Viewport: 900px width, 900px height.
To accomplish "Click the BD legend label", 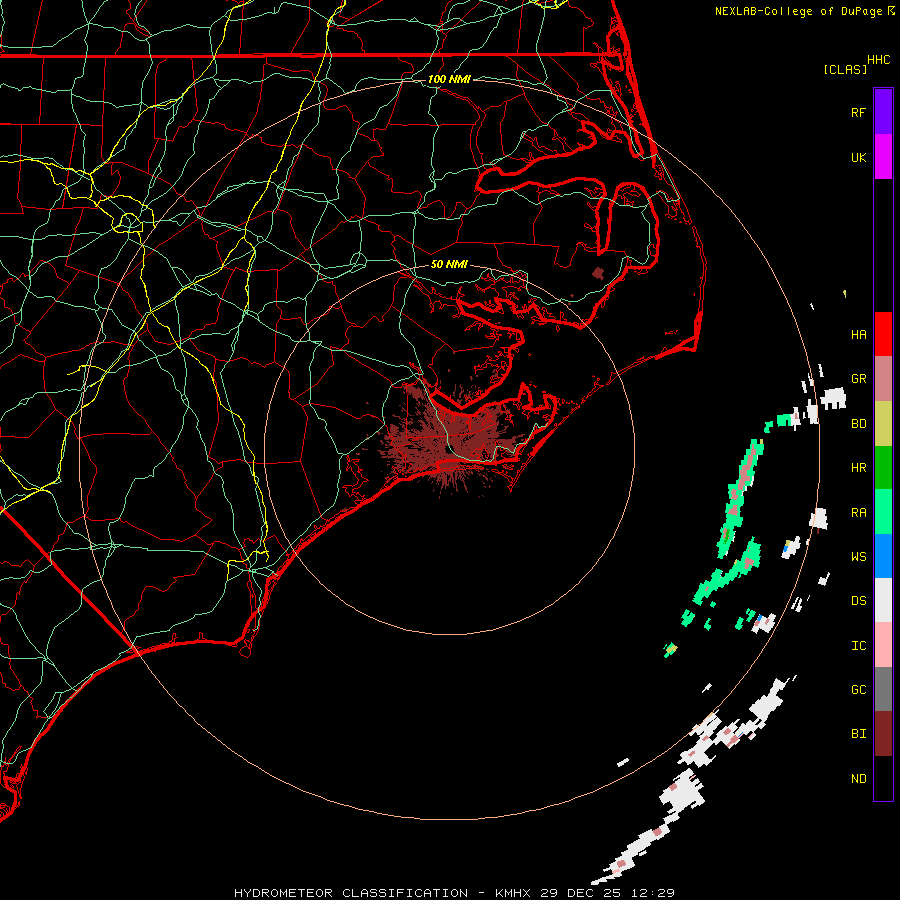I will pyautogui.click(x=858, y=424).
